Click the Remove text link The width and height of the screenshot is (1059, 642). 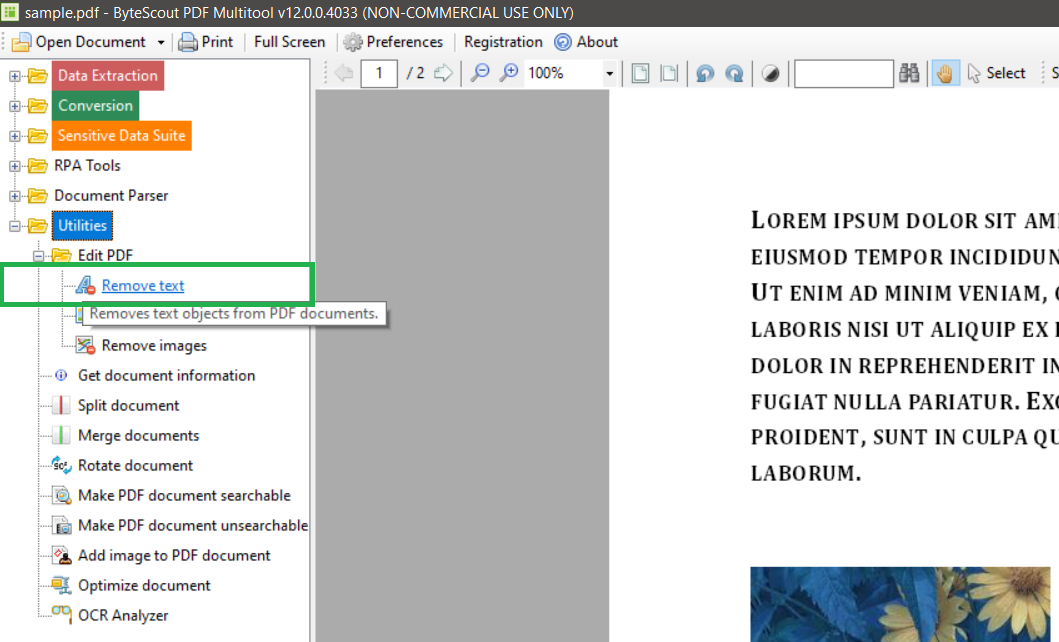pos(143,286)
